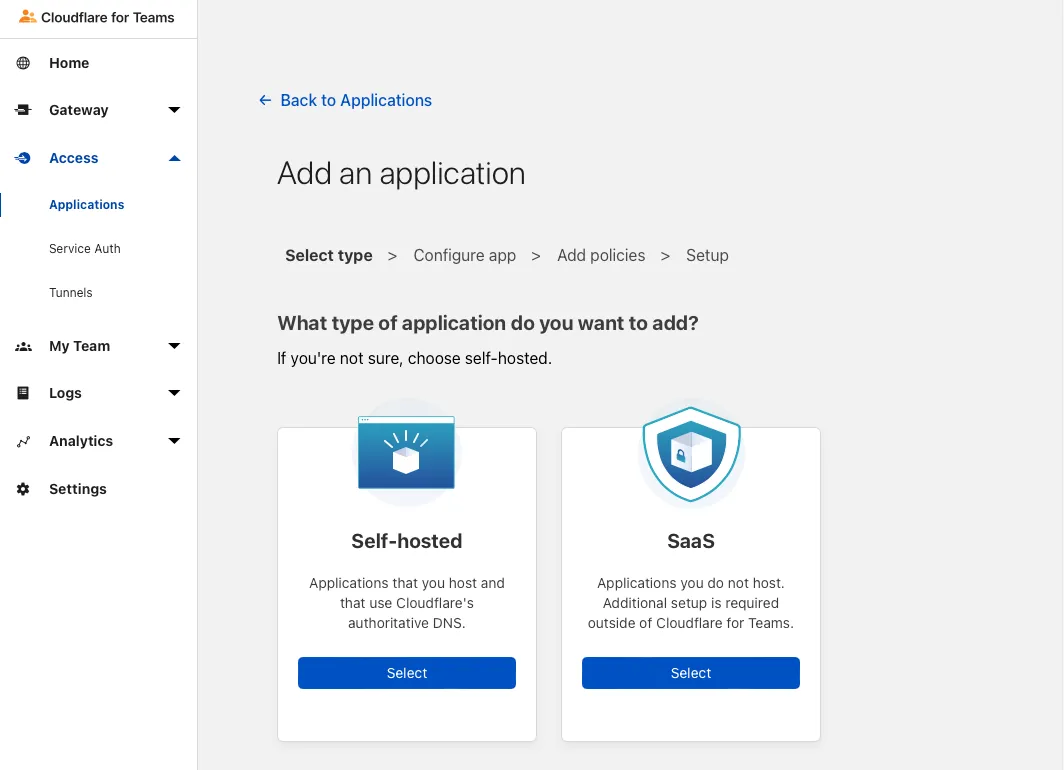Click the Cloudflare for Teams logo
This screenshot has width=1064, height=770.
click(97, 17)
